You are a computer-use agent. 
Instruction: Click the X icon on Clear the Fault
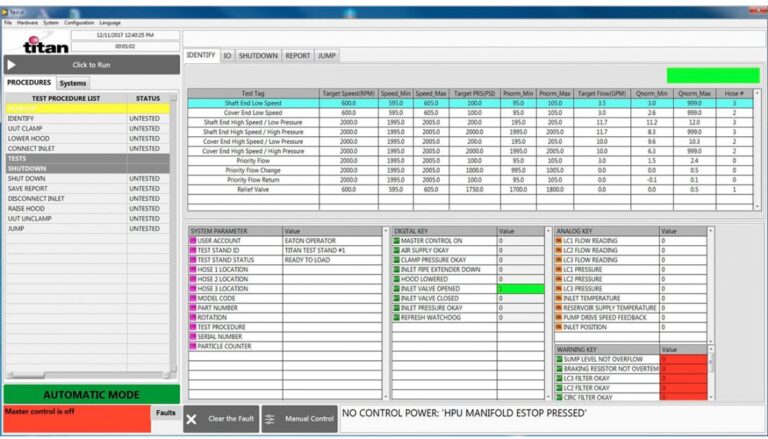[191, 419]
